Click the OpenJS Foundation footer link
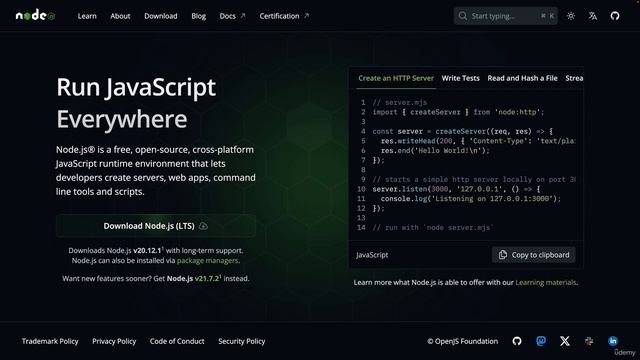 pos(462,341)
